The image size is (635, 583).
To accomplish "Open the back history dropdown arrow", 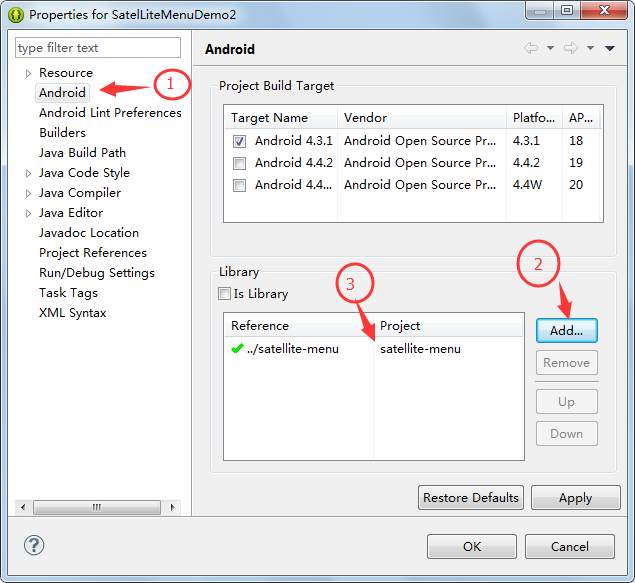I will point(550,48).
